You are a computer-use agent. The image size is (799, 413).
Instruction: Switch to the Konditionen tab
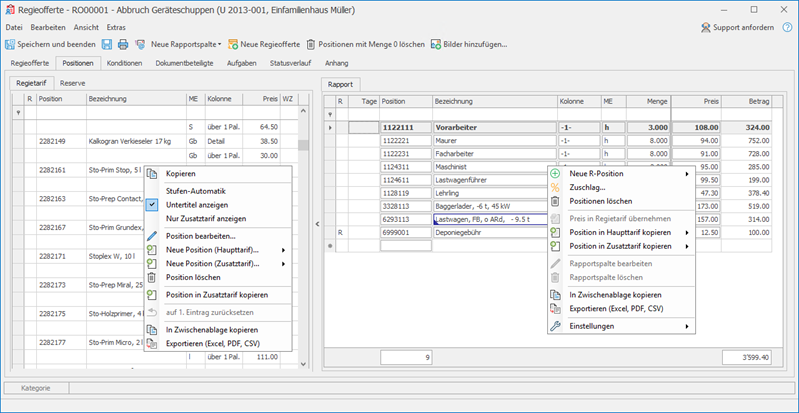coord(124,63)
